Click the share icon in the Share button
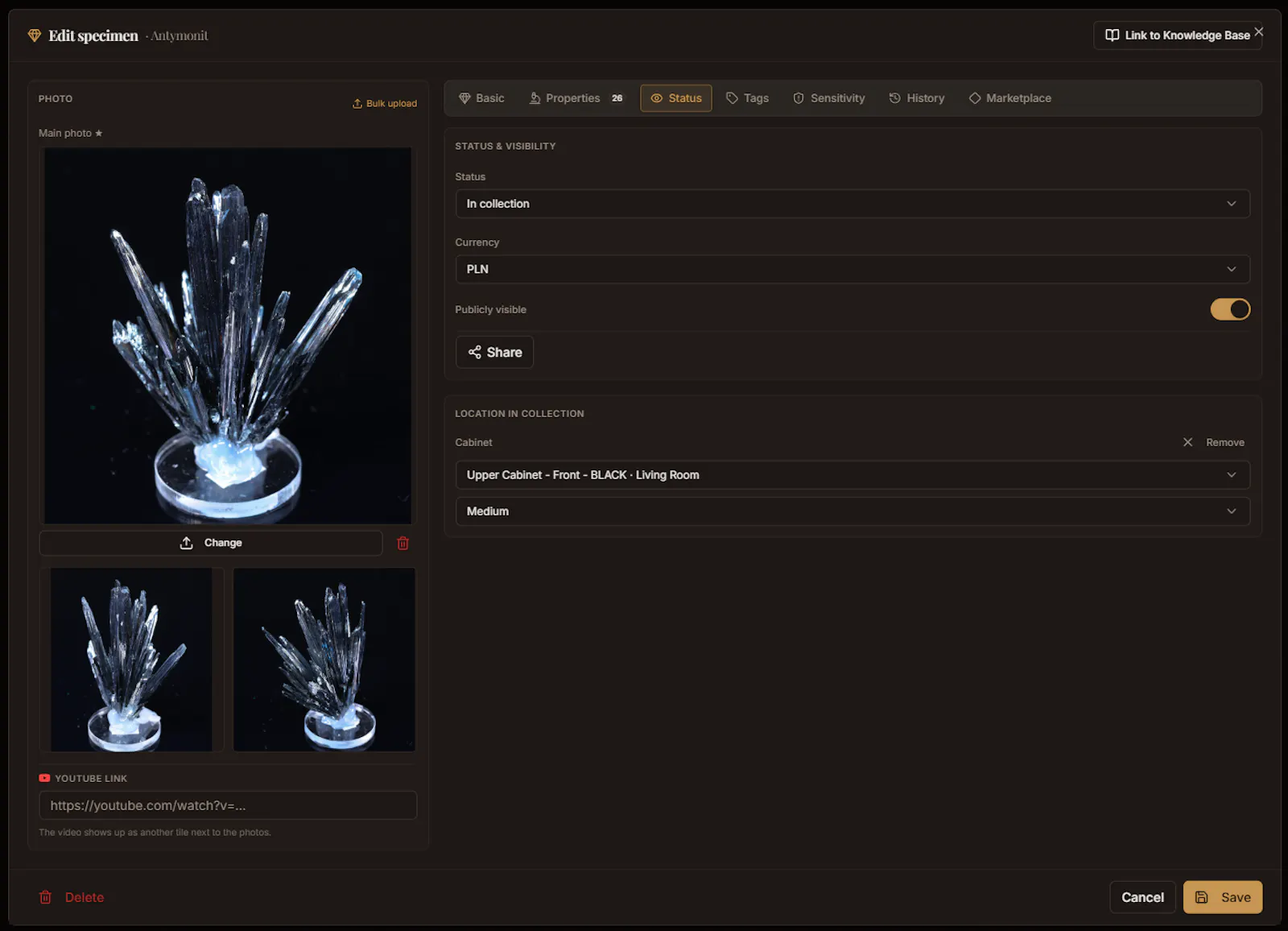1288x931 pixels. [475, 352]
